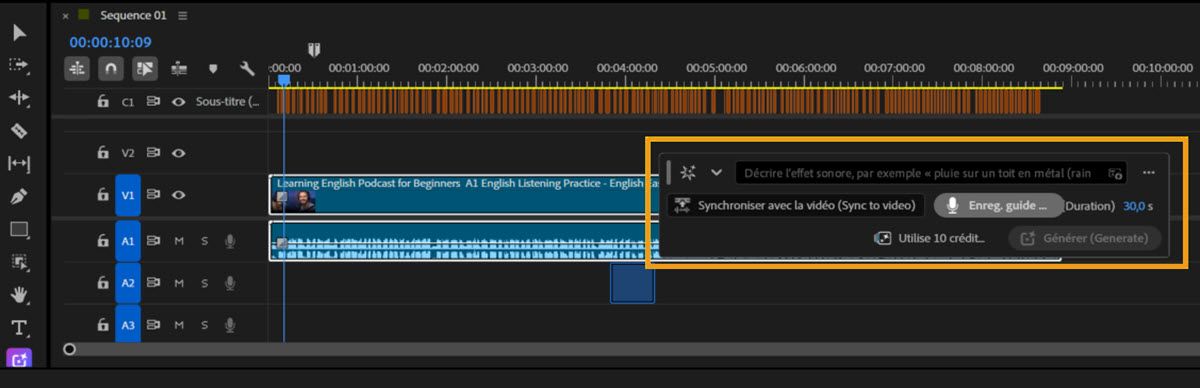Screen dimensions: 1200x388
Task: Open Sequence 01 panel menu
Action: tap(182, 16)
